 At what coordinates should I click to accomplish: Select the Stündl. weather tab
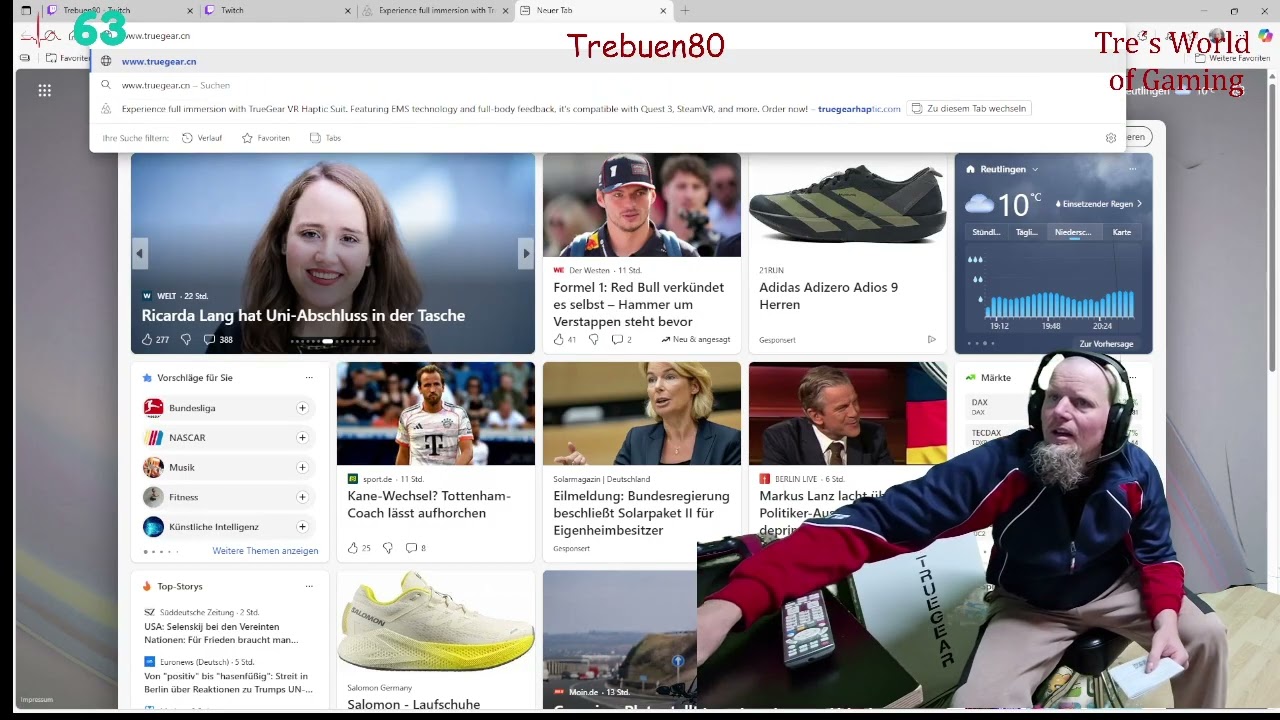pyautogui.click(x=986, y=232)
